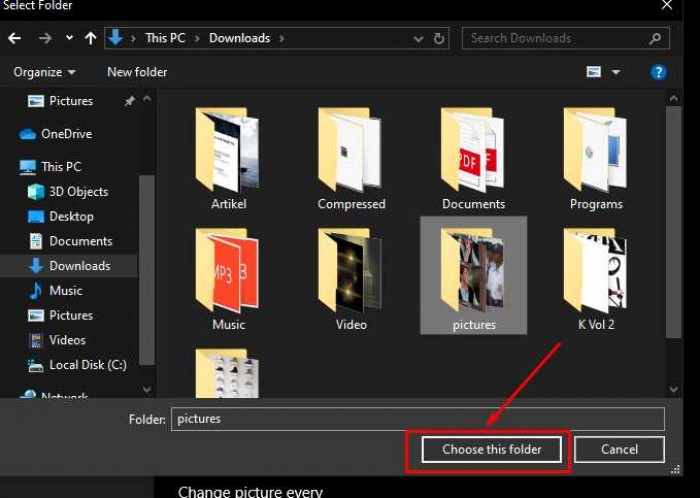The height and width of the screenshot is (498, 700).
Task: Click the Back navigation arrow
Action: click(x=14, y=38)
